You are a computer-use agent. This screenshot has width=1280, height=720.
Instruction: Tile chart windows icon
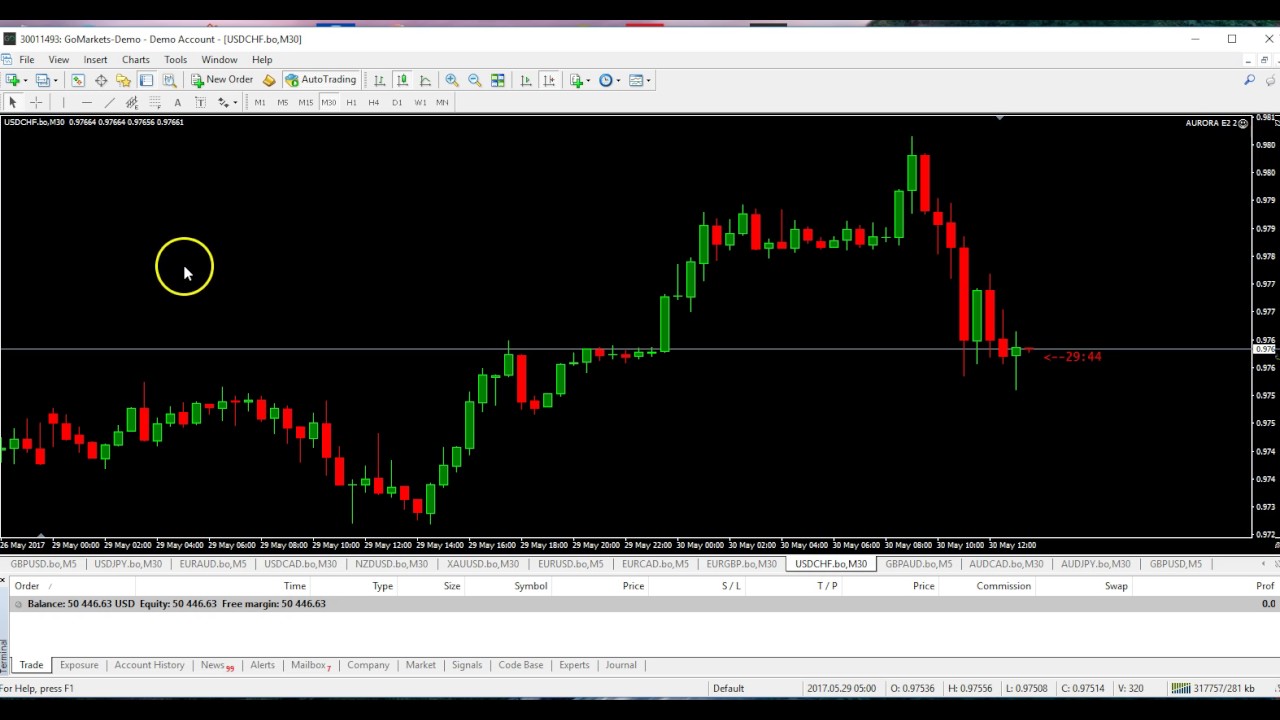pyautogui.click(x=498, y=80)
